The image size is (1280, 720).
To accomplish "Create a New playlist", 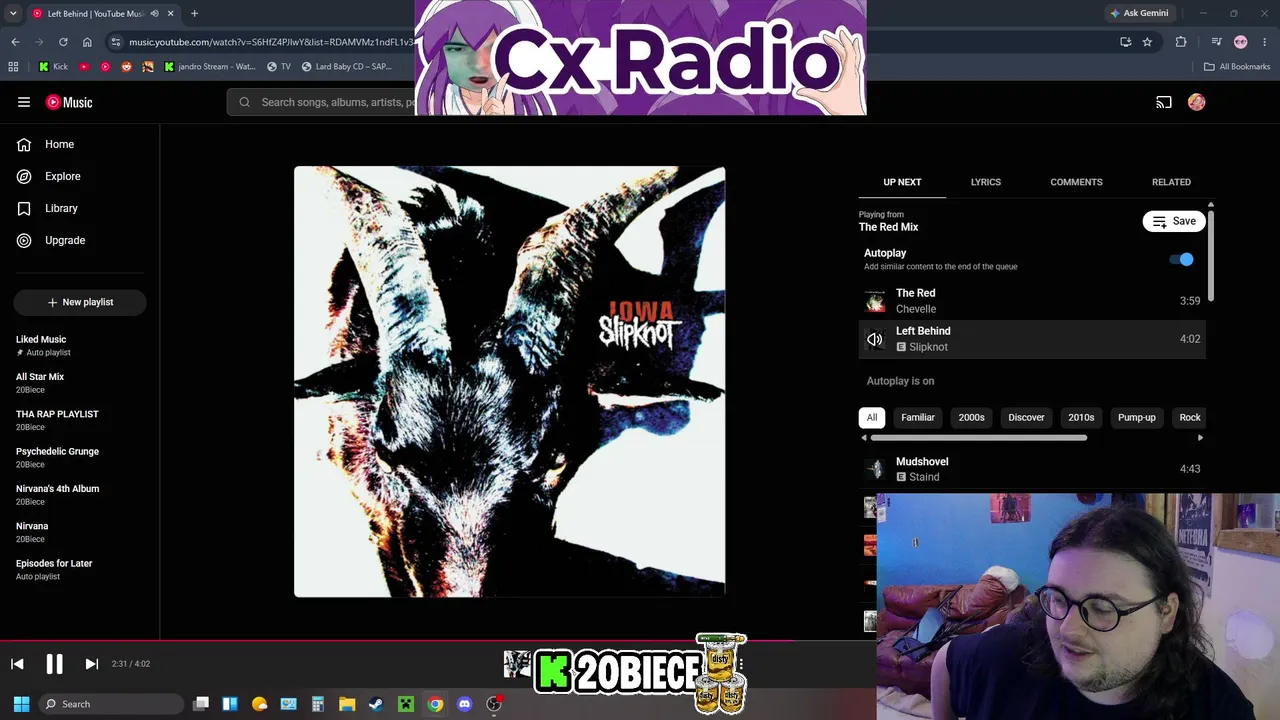I will tap(80, 302).
